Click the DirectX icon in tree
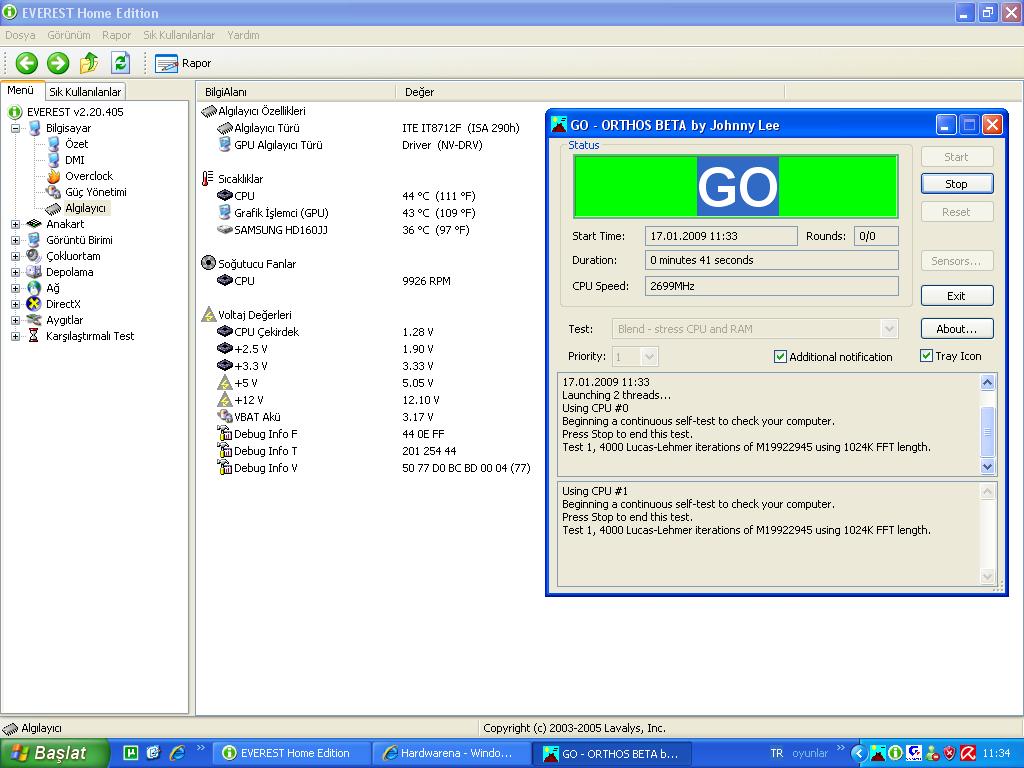Image resolution: width=1024 pixels, height=768 pixels. pos(34,304)
